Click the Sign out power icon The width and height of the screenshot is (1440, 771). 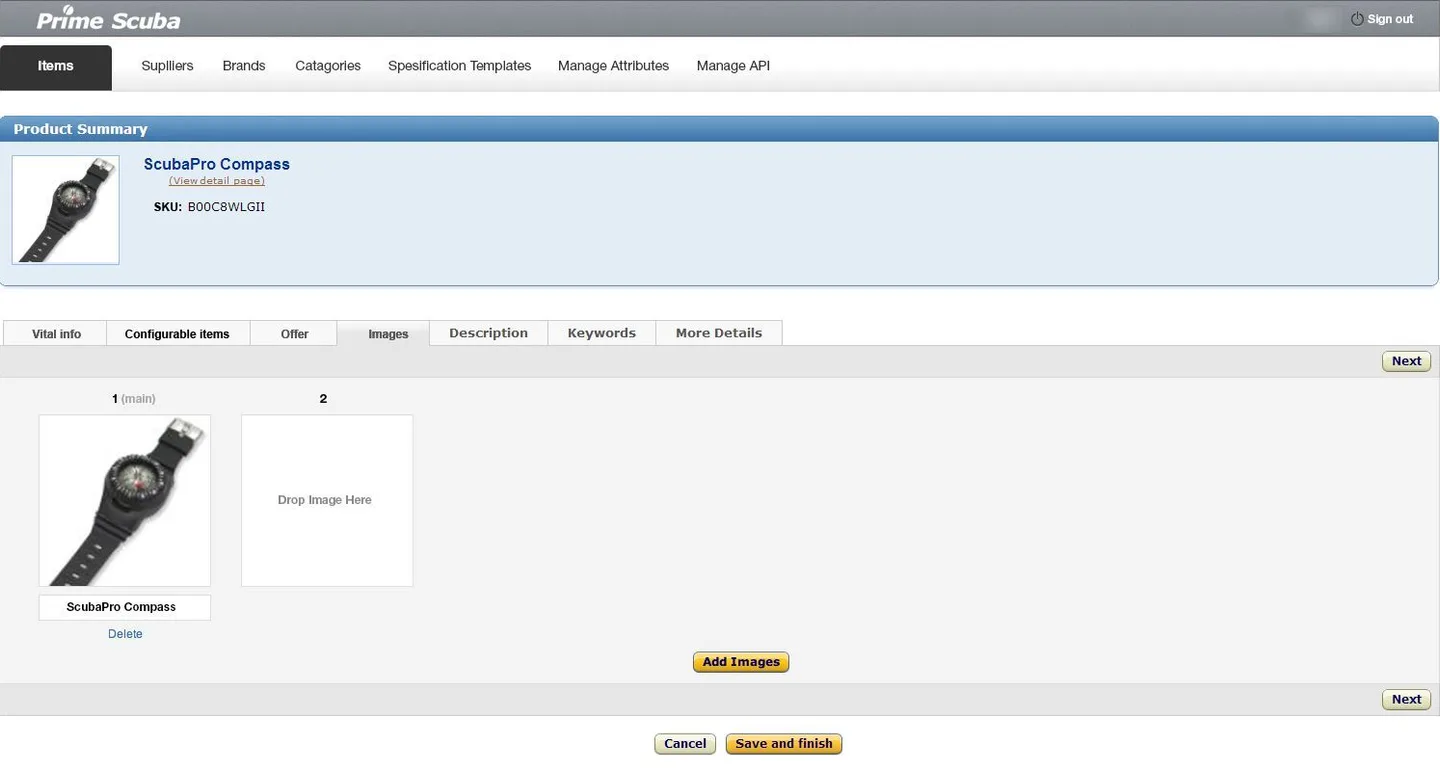click(1357, 19)
